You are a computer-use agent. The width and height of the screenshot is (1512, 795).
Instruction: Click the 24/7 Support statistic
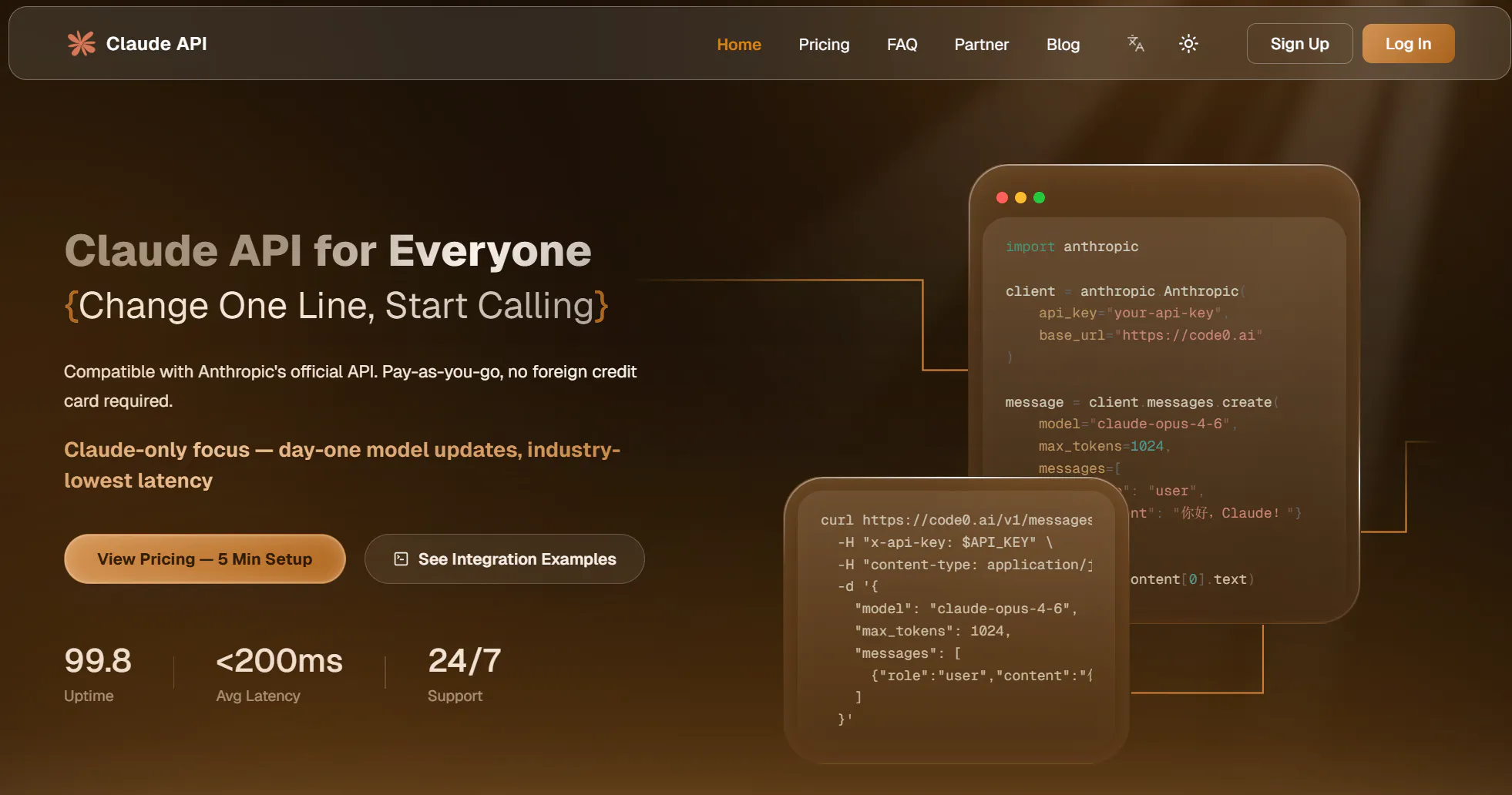pos(465,674)
